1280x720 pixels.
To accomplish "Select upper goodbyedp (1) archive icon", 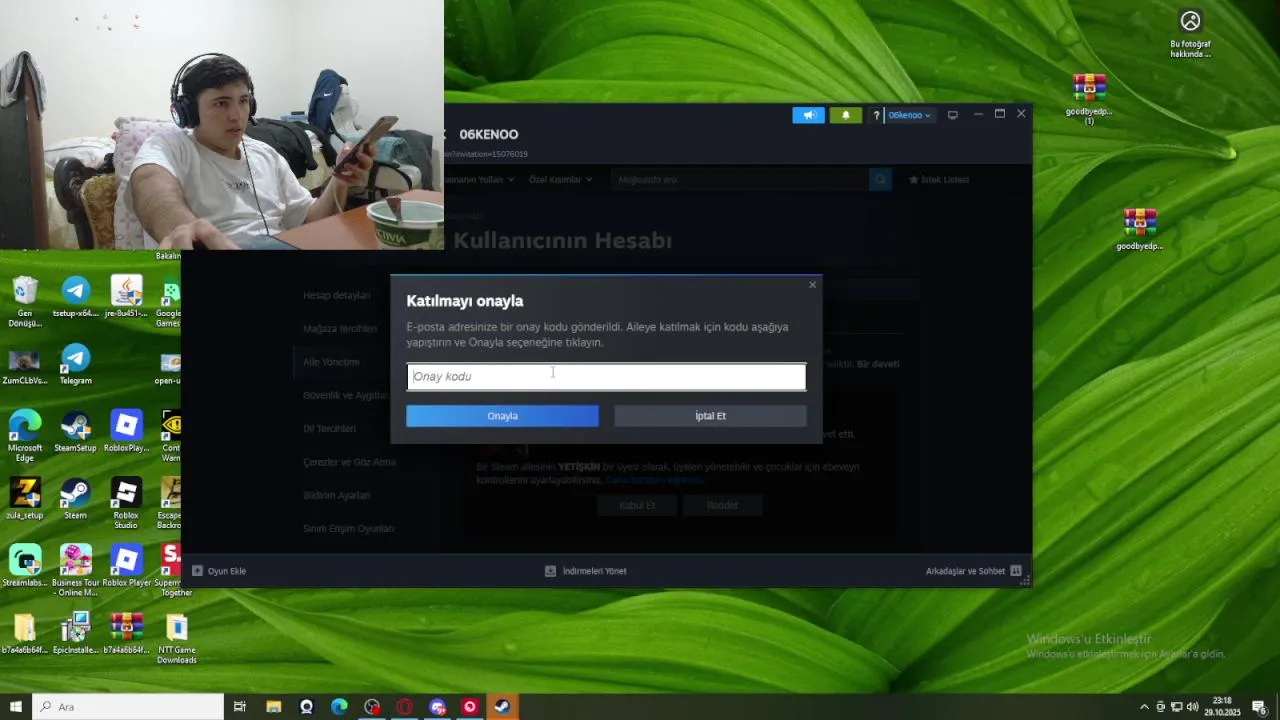I will point(1089,99).
